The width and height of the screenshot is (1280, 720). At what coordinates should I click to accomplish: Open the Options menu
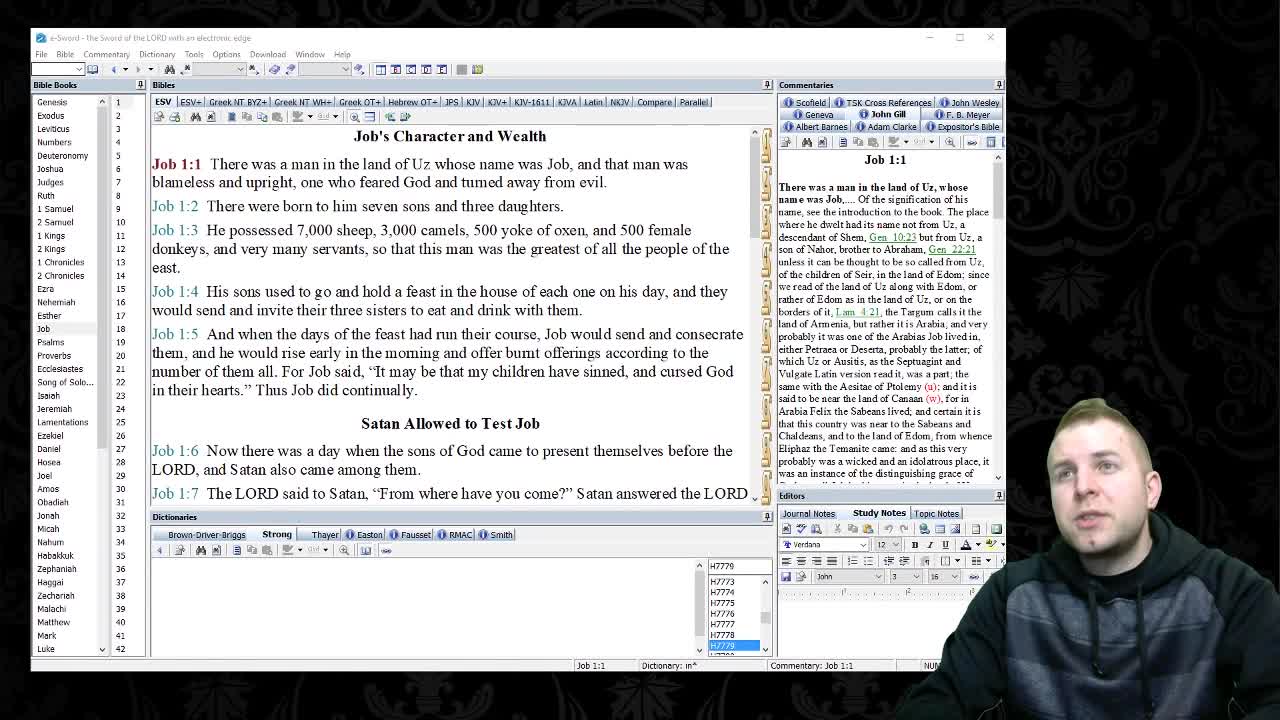click(226, 54)
